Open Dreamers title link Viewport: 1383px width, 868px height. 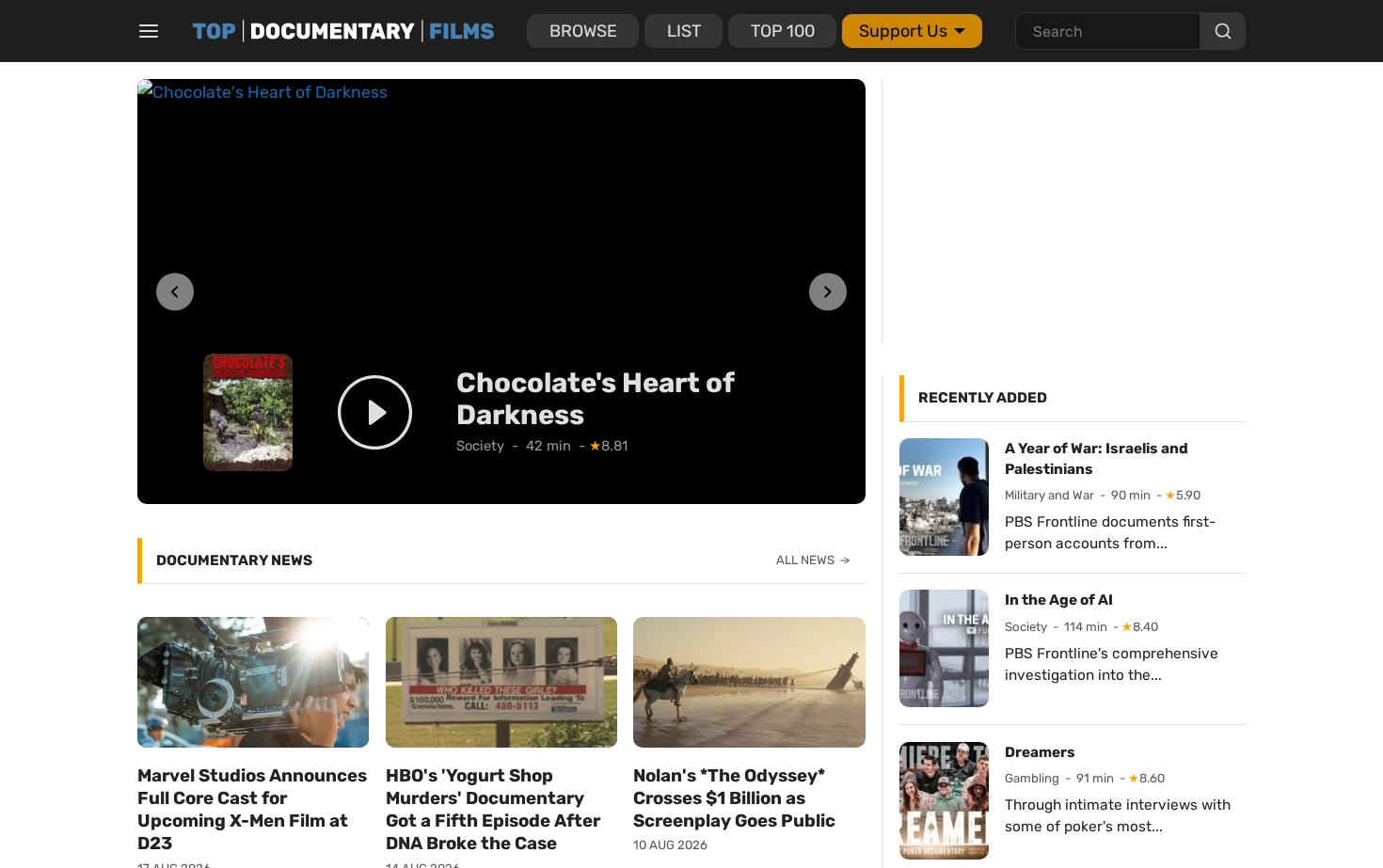coord(1040,751)
